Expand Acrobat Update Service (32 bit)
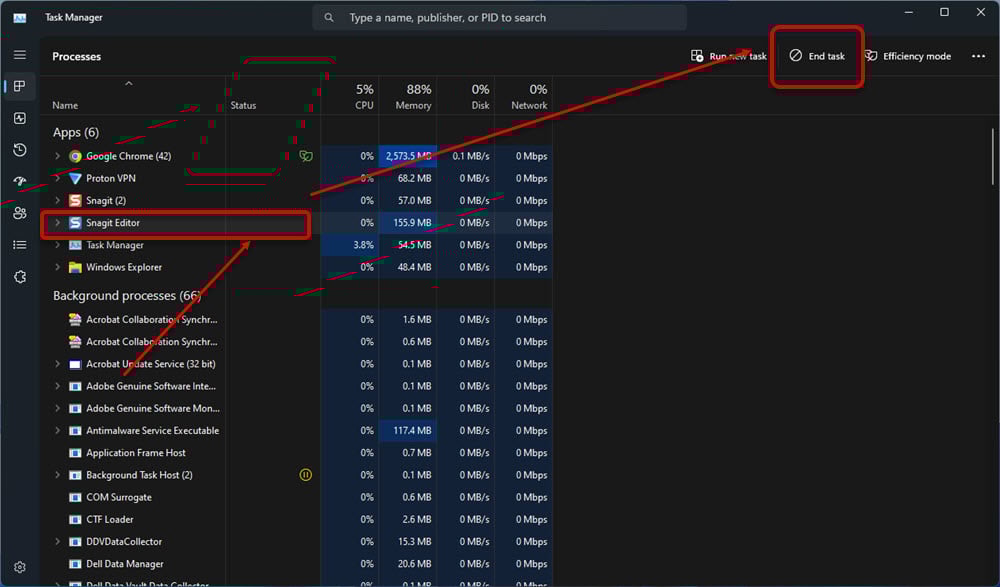 57,364
